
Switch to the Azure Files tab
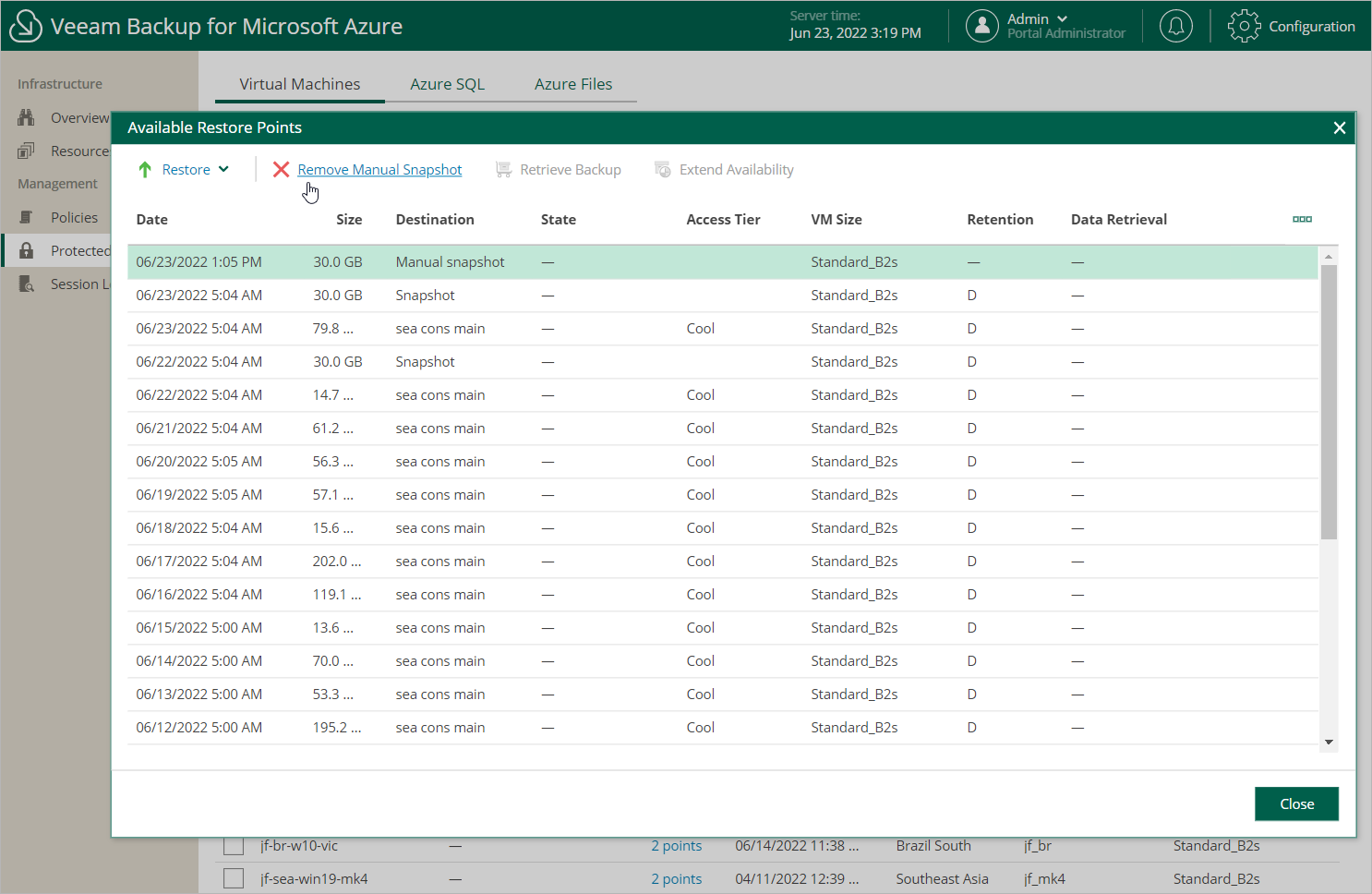(x=573, y=84)
